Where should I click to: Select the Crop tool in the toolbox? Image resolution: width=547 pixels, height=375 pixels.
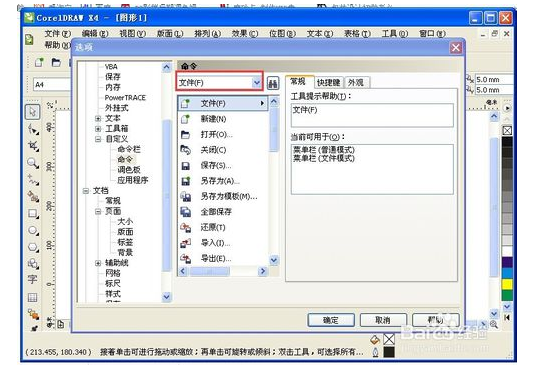pyautogui.click(x=33, y=146)
